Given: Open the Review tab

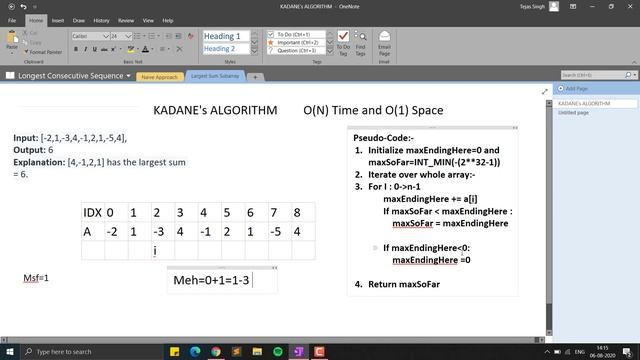Looking at the screenshot, I should tap(126, 20).
